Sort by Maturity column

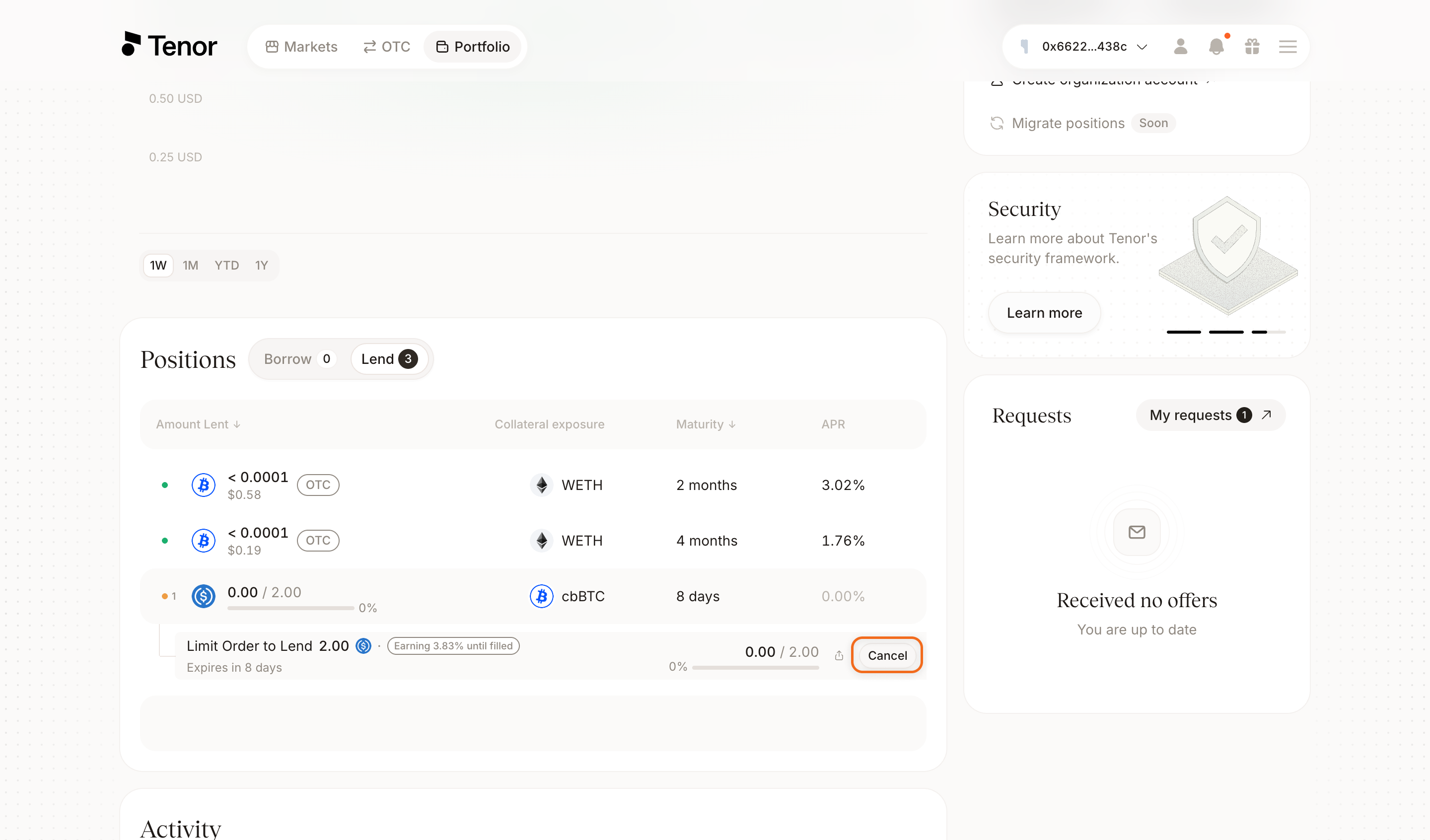point(706,424)
